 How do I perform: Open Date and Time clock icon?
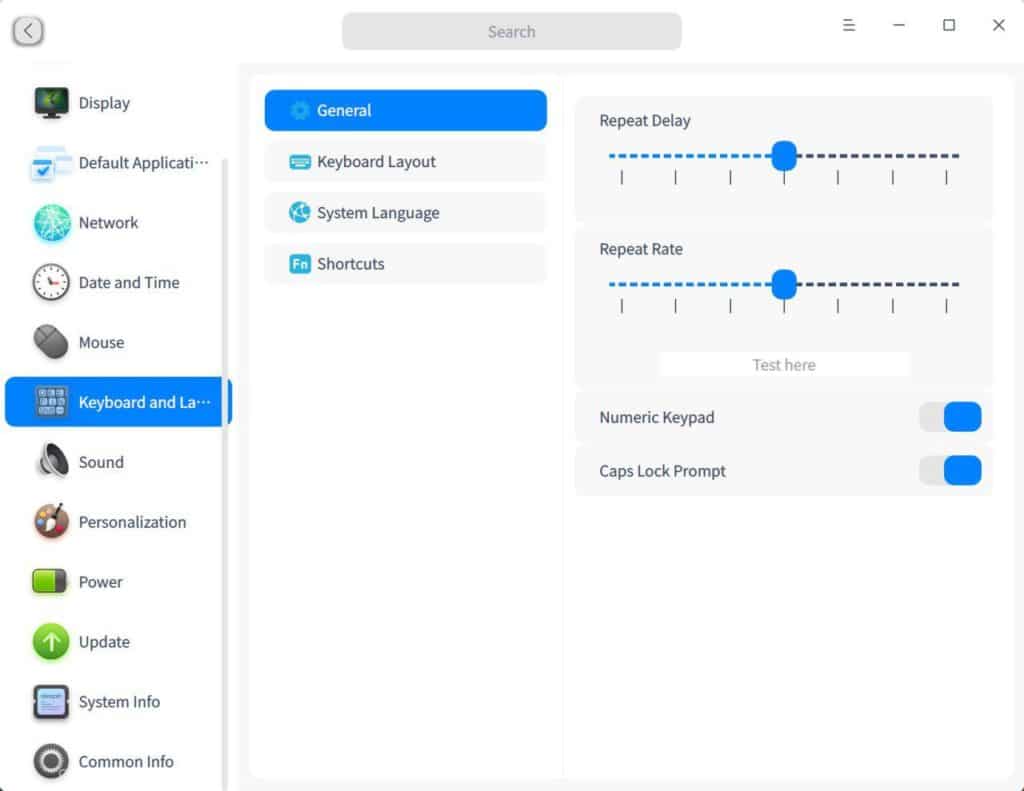point(51,283)
